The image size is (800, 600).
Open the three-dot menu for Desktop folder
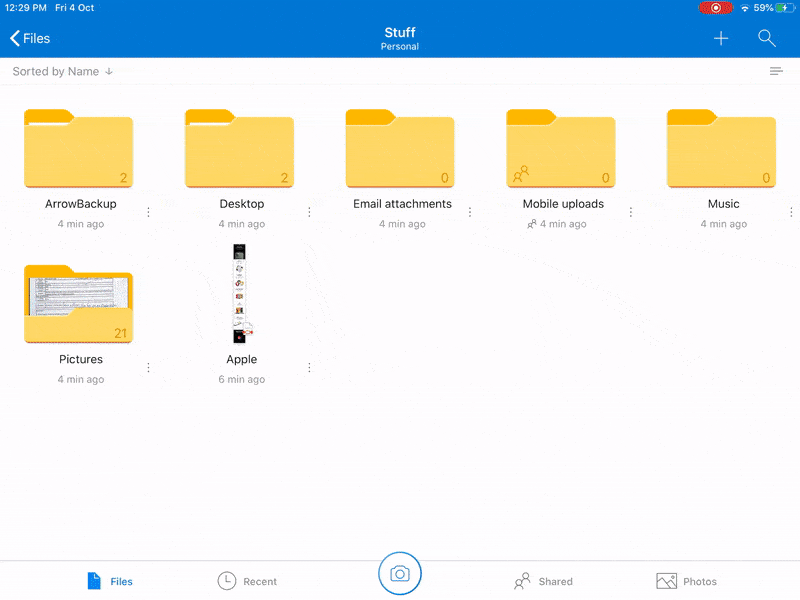tap(309, 211)
